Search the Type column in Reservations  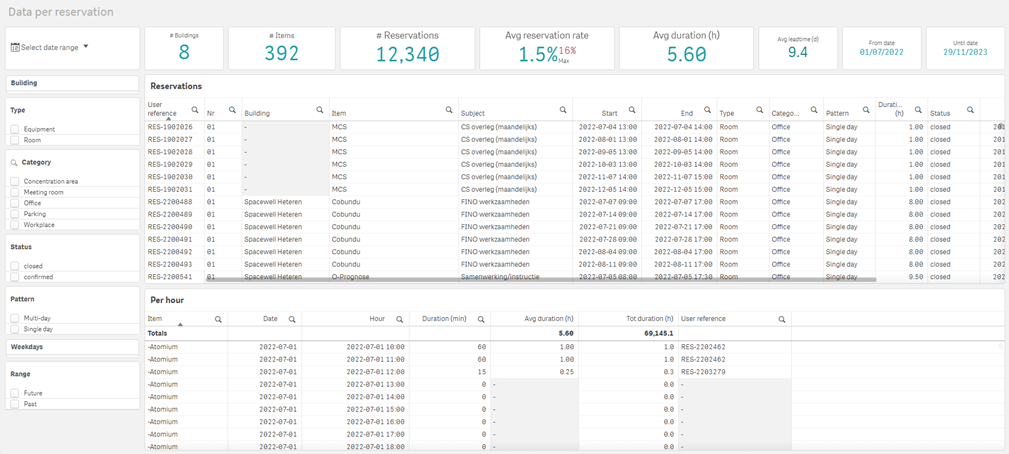760,109
